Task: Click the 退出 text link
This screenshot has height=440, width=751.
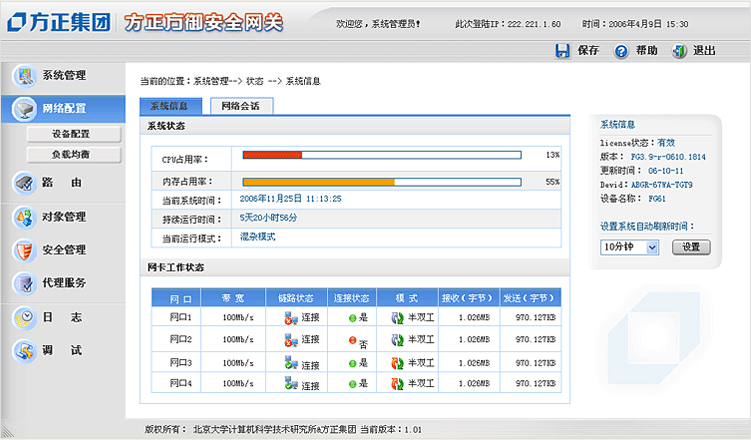Action: (x=704, y=50)
